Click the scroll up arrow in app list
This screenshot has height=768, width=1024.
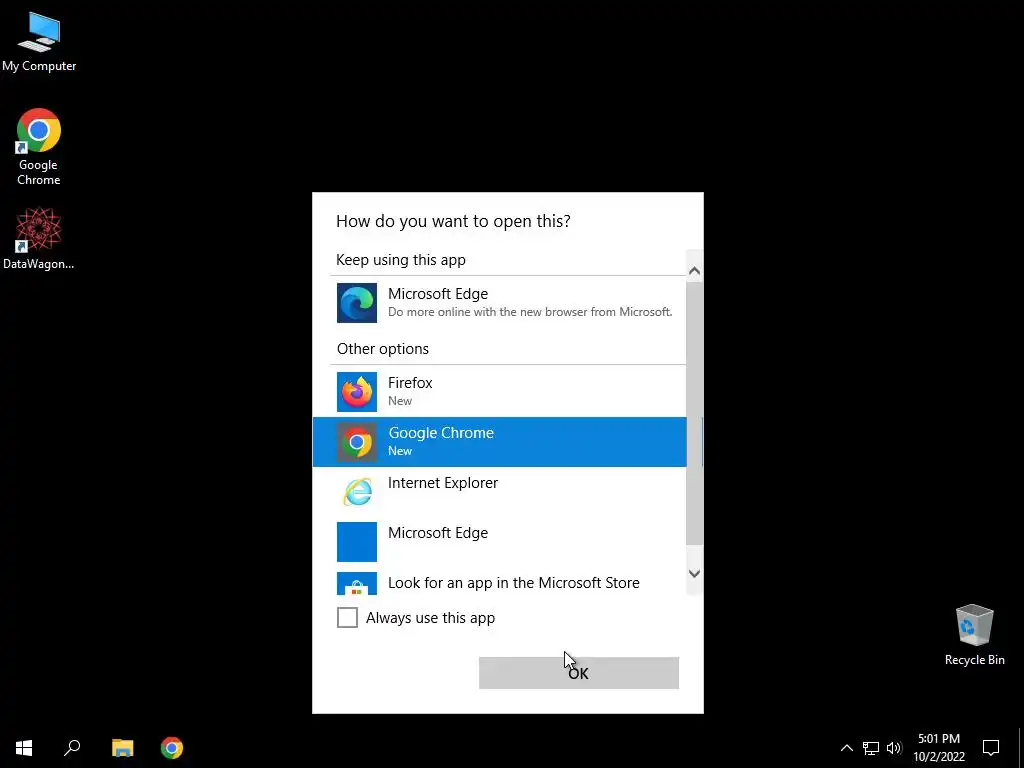pyautogui.click(x=694, y=270)
